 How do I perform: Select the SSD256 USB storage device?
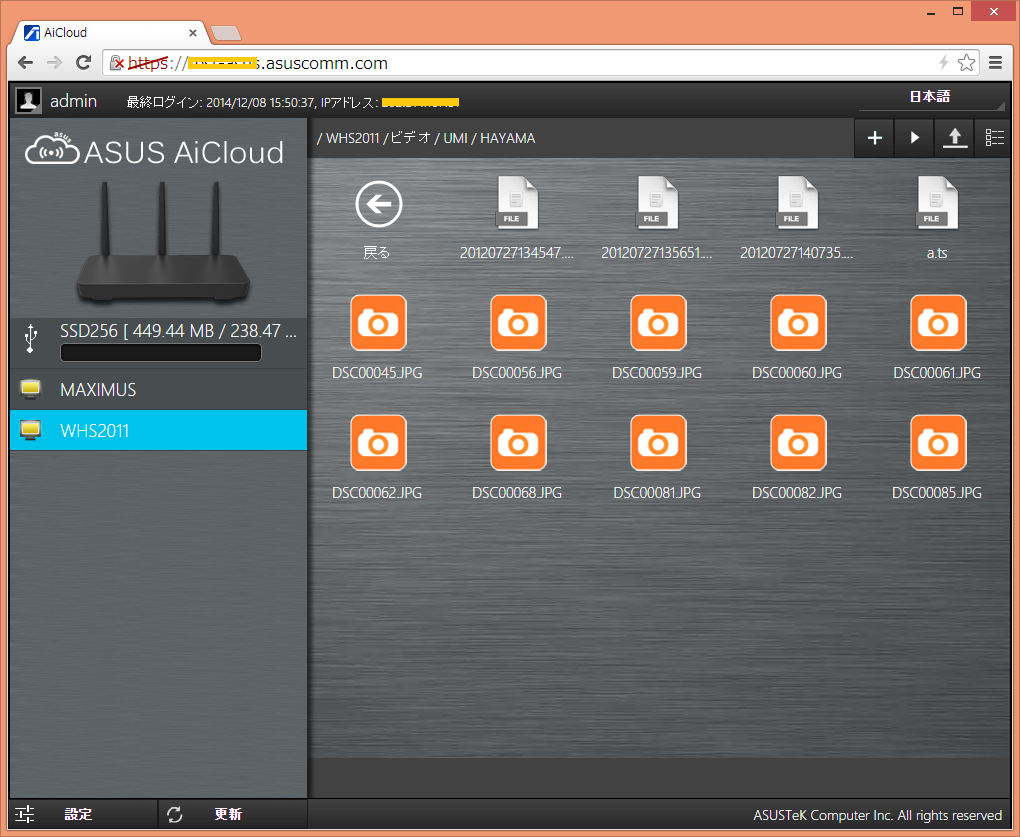click(159, 341)
